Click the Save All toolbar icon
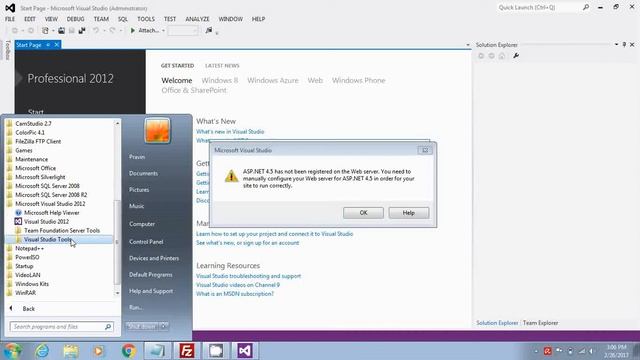This screenshot has width=640, height=360. click(82, 31)
